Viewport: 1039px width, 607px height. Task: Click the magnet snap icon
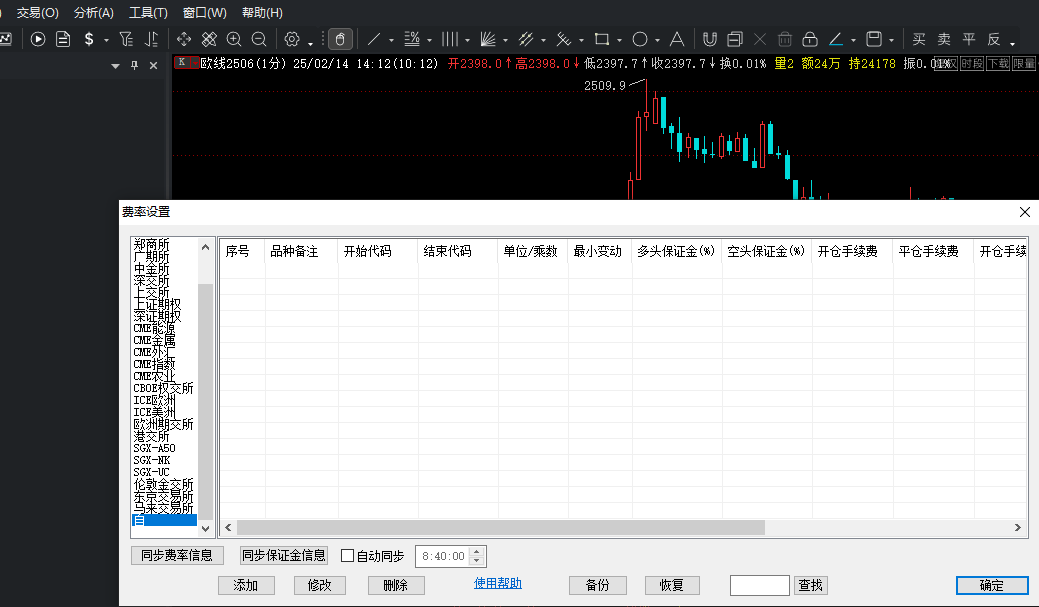[x=709, y=39]
